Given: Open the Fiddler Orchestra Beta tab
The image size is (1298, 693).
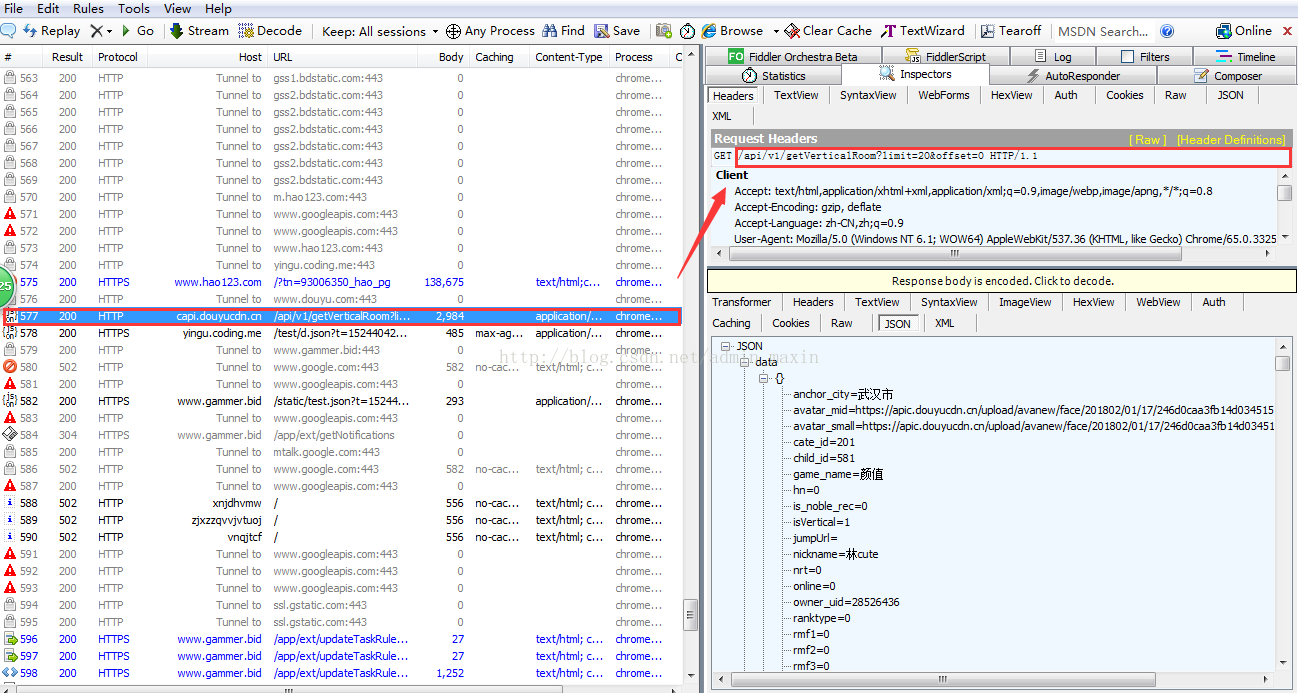Looking at the screenshot, I should tap(793, 57).
